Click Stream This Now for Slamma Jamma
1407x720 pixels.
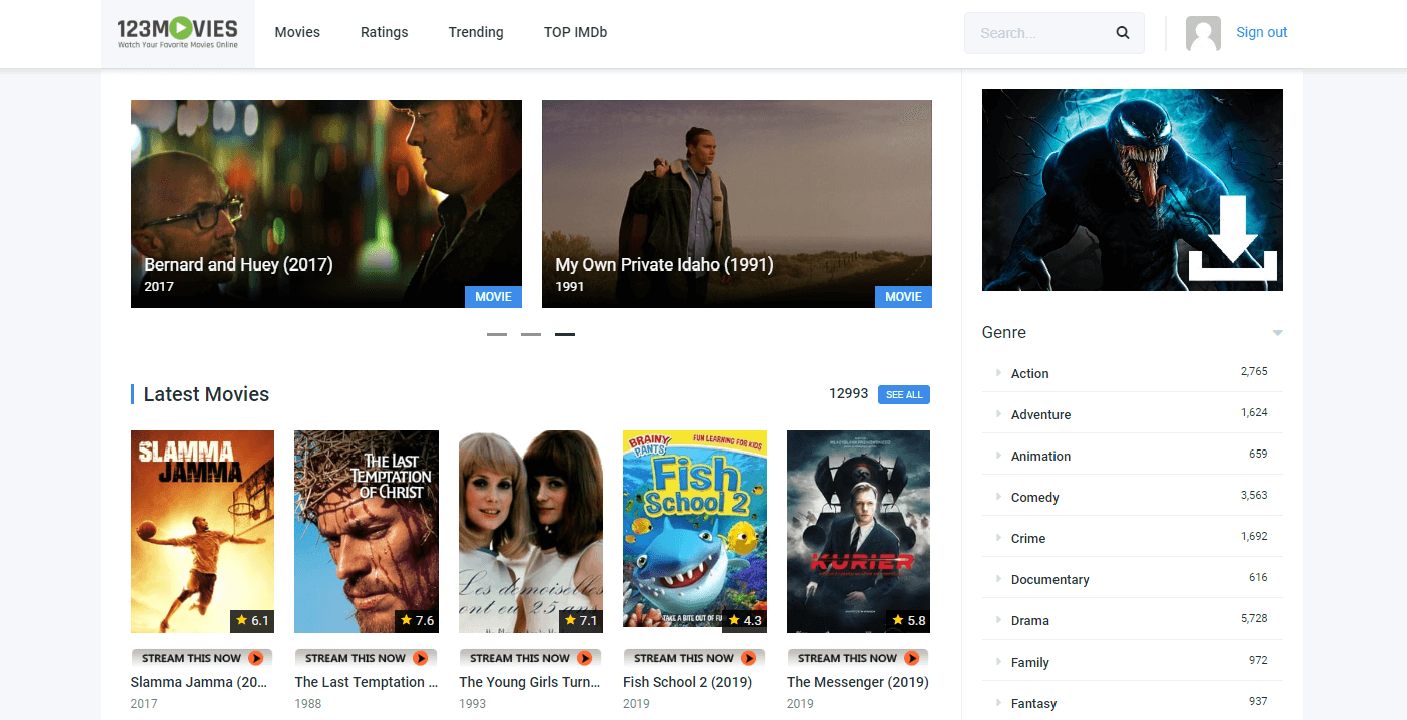[202, 658]
